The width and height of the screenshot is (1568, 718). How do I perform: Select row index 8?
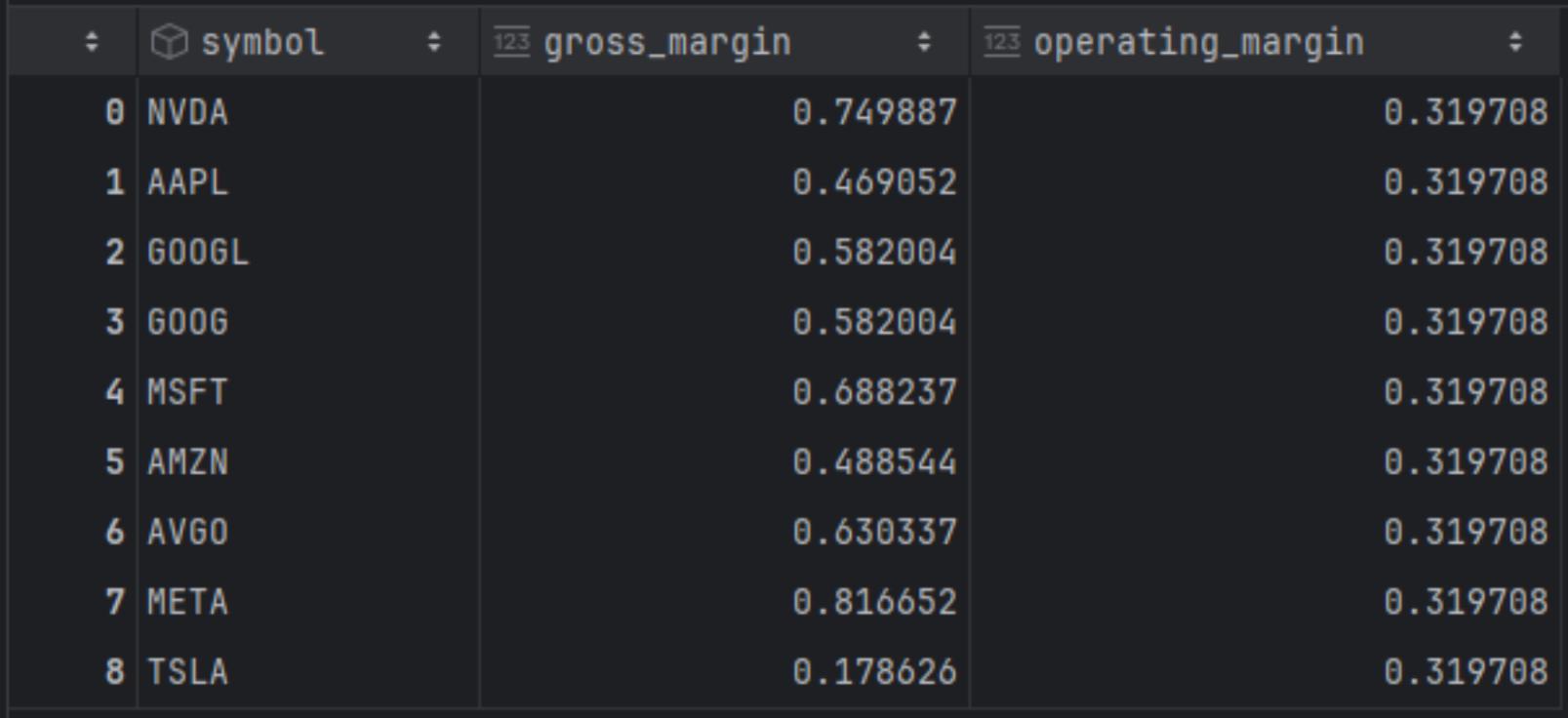pos(114,671)
